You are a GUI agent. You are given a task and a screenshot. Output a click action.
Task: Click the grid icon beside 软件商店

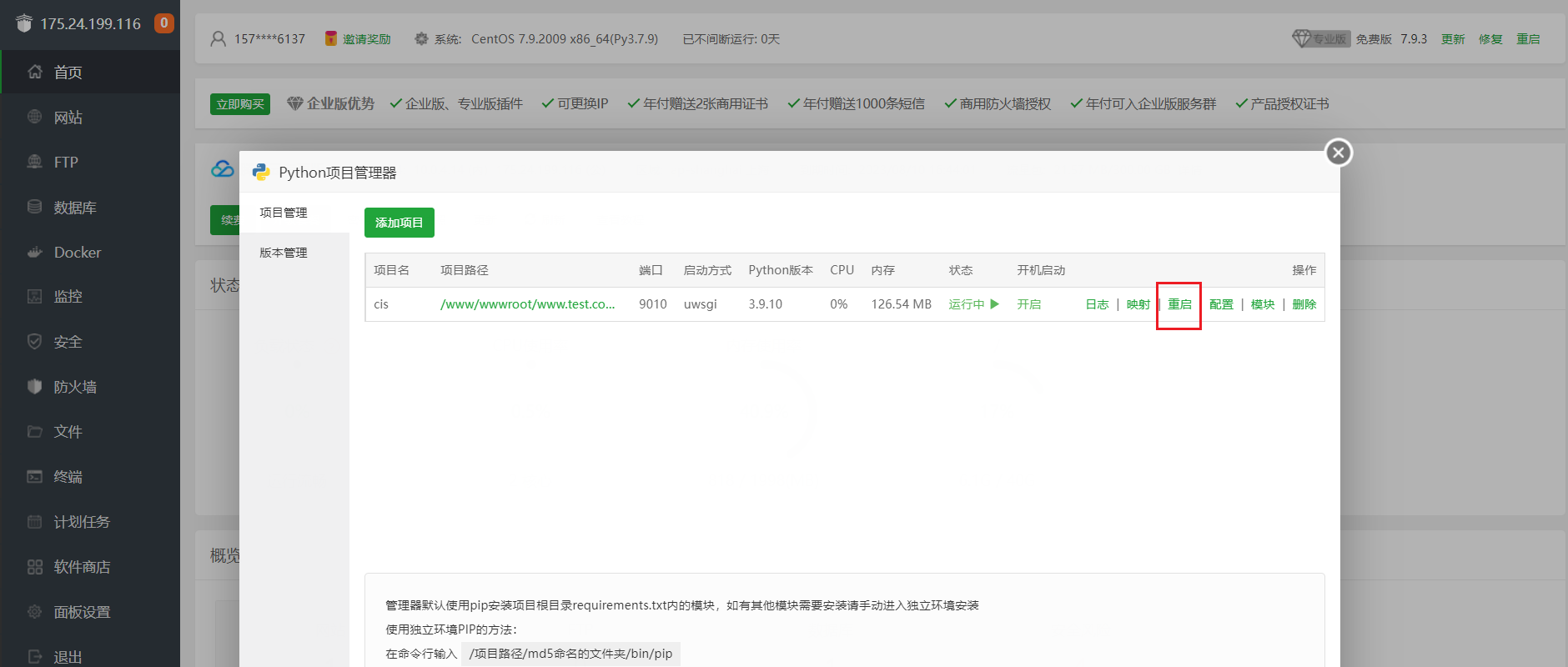(x=35, y=566)
